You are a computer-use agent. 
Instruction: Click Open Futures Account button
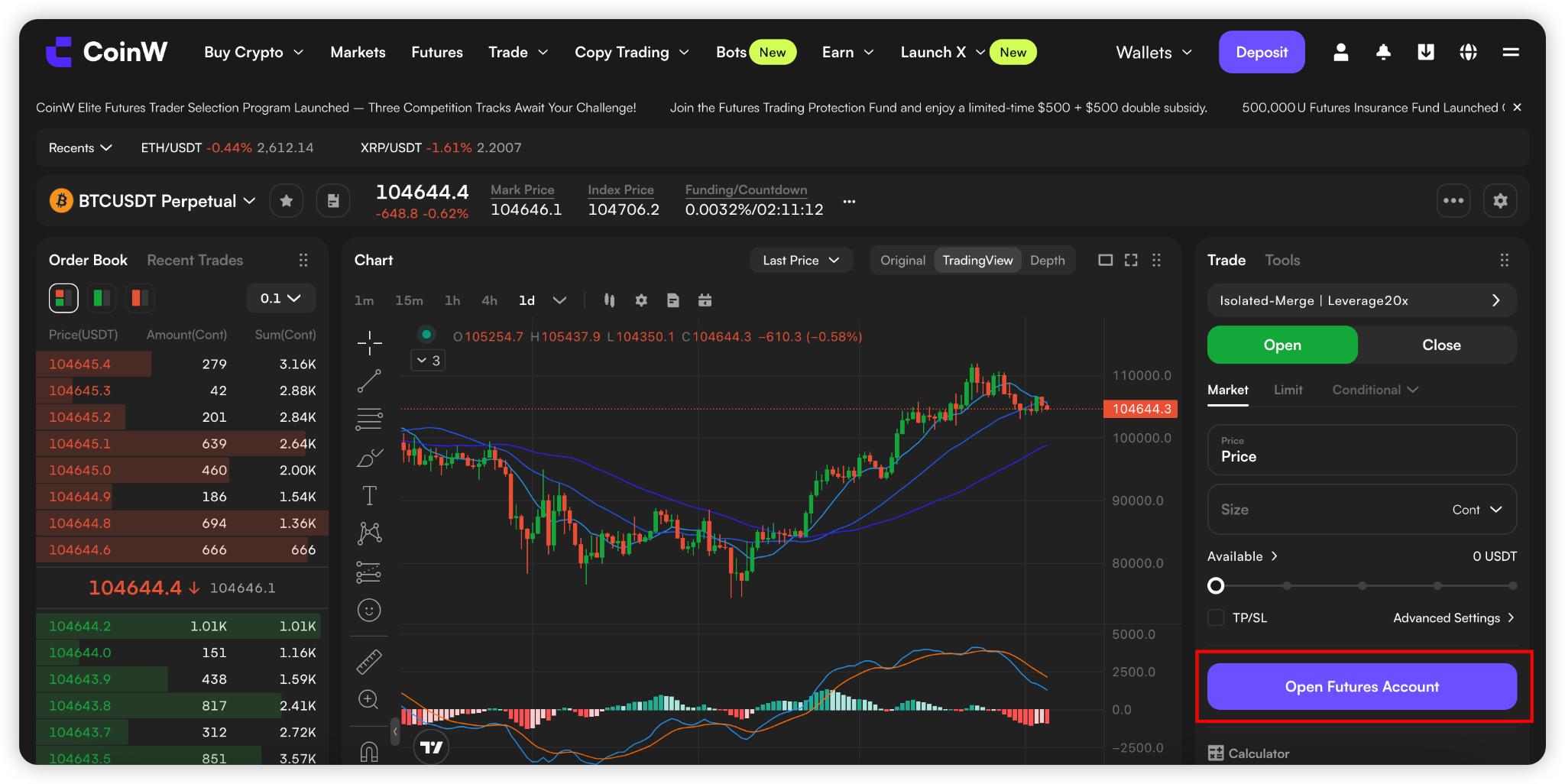1362,686
